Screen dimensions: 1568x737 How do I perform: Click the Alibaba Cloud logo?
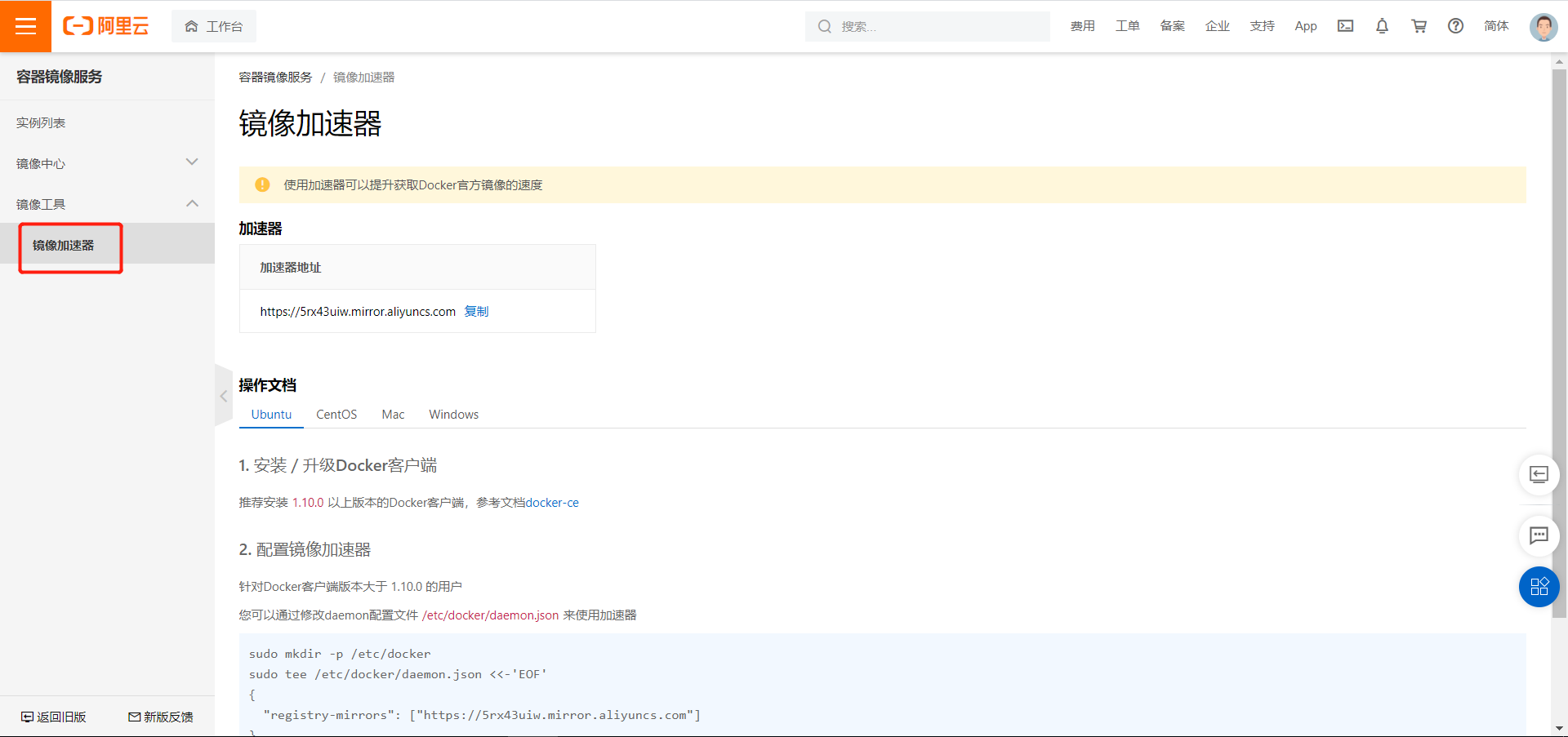(106, 26)
